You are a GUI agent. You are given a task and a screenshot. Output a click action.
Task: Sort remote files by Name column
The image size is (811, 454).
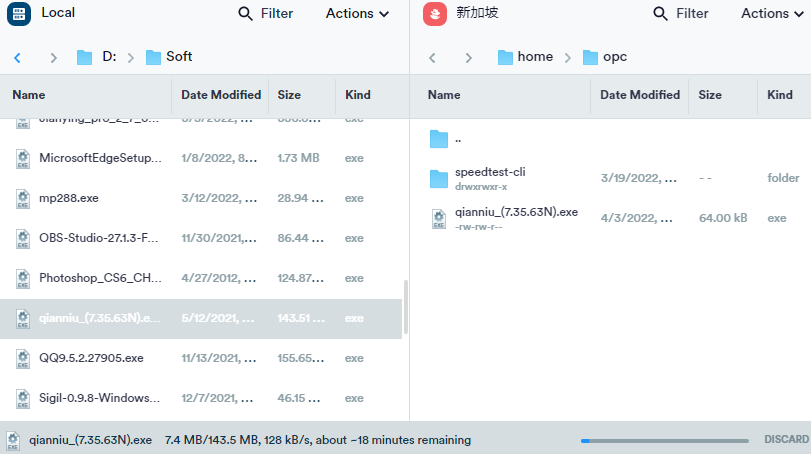tap(444, 95)
